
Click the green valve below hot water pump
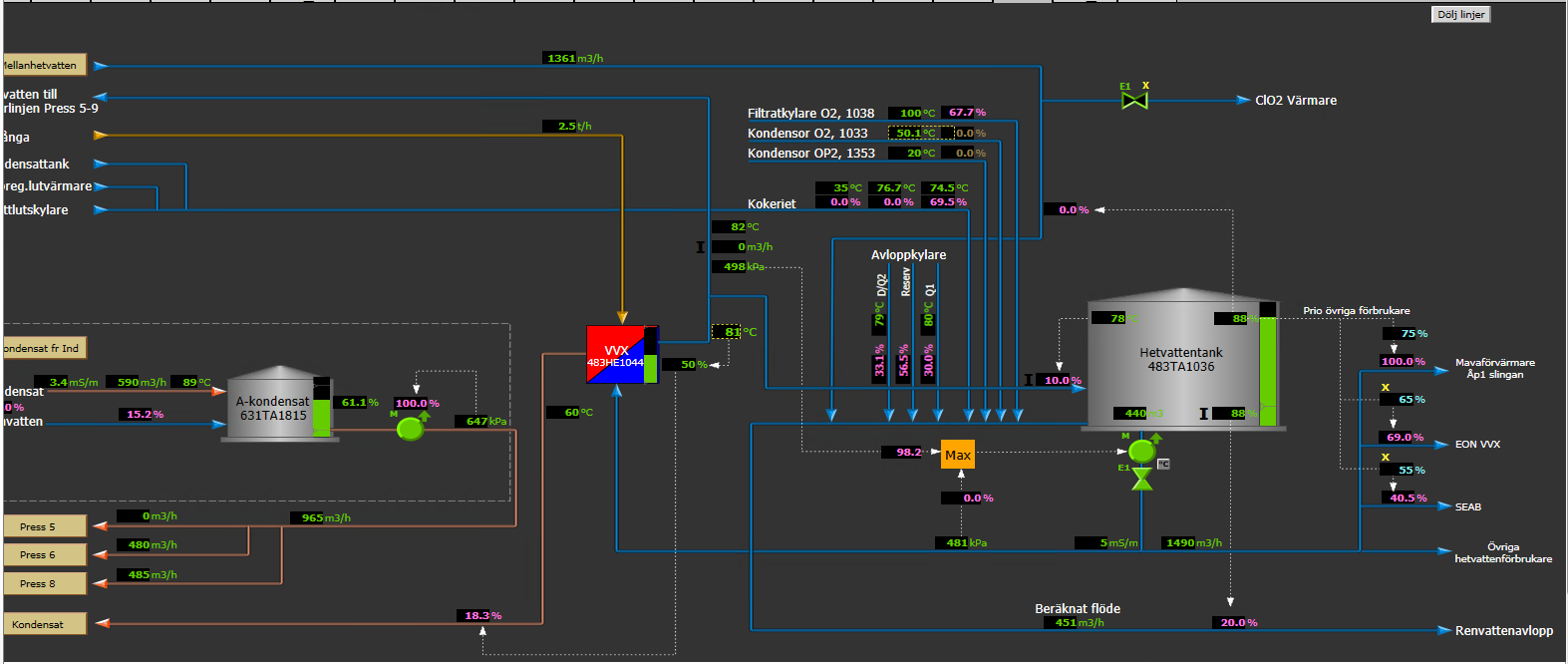click(1142, 481)
